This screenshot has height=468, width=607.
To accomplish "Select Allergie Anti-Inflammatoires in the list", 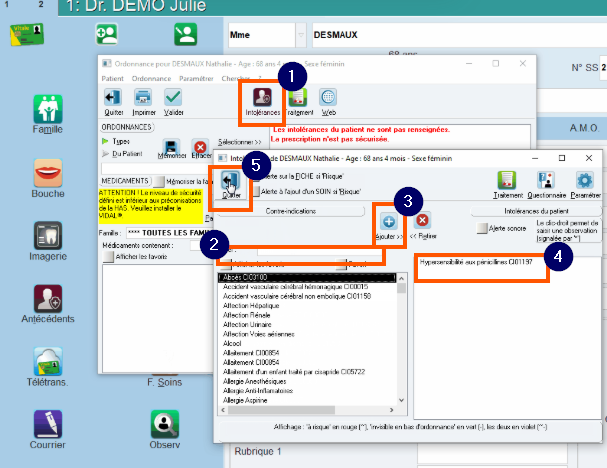I will click(x=258, y=391).
